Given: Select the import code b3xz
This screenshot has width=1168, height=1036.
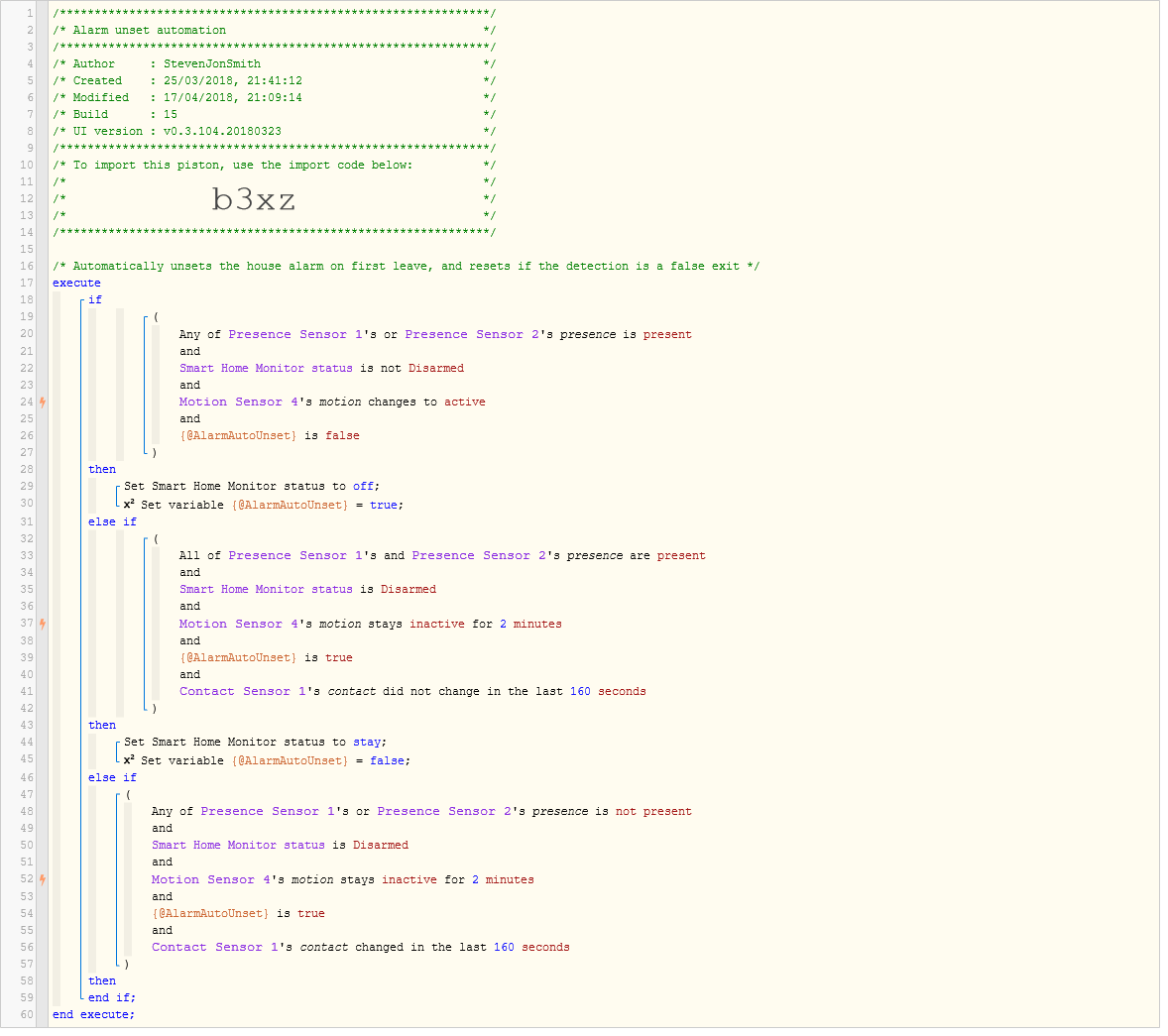Looking at the screenshot, I should (x=255, y=200).
